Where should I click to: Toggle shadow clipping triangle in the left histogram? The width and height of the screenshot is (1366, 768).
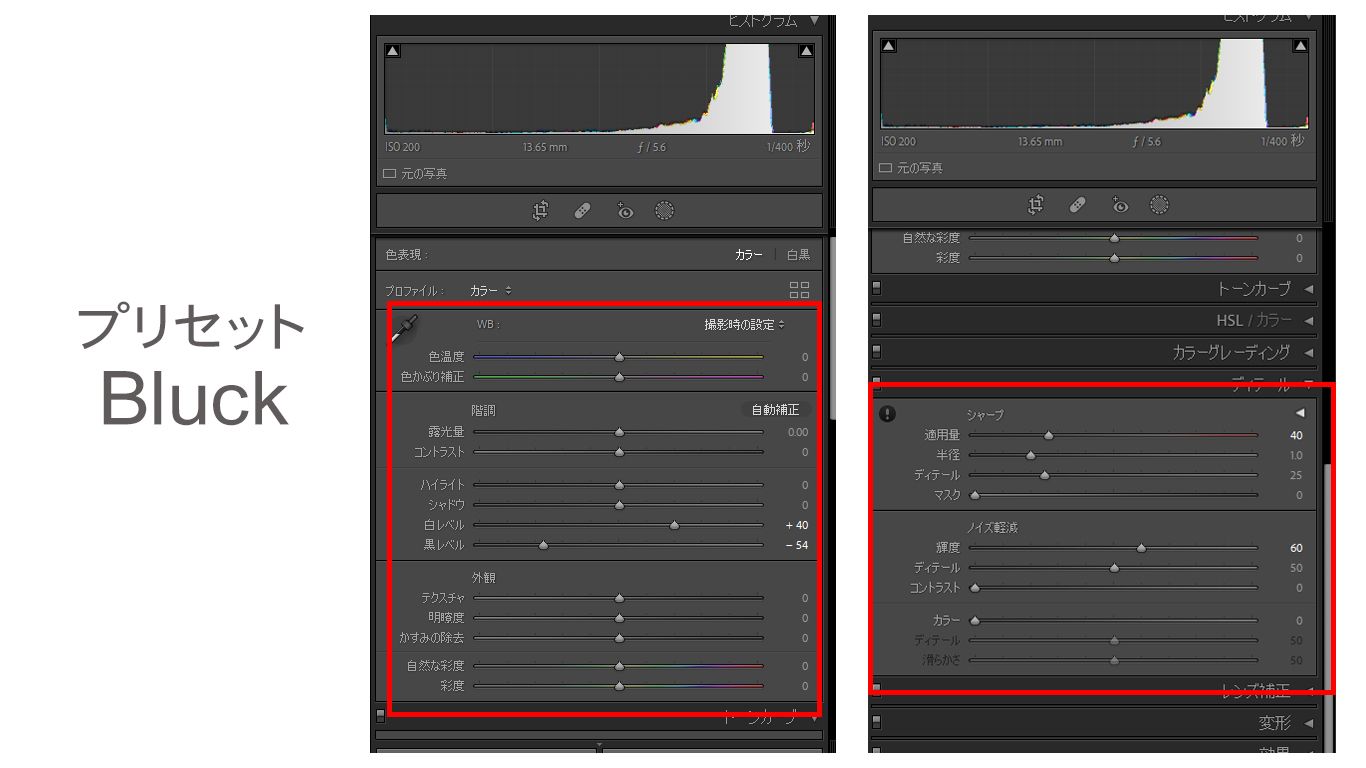[392, 51]
